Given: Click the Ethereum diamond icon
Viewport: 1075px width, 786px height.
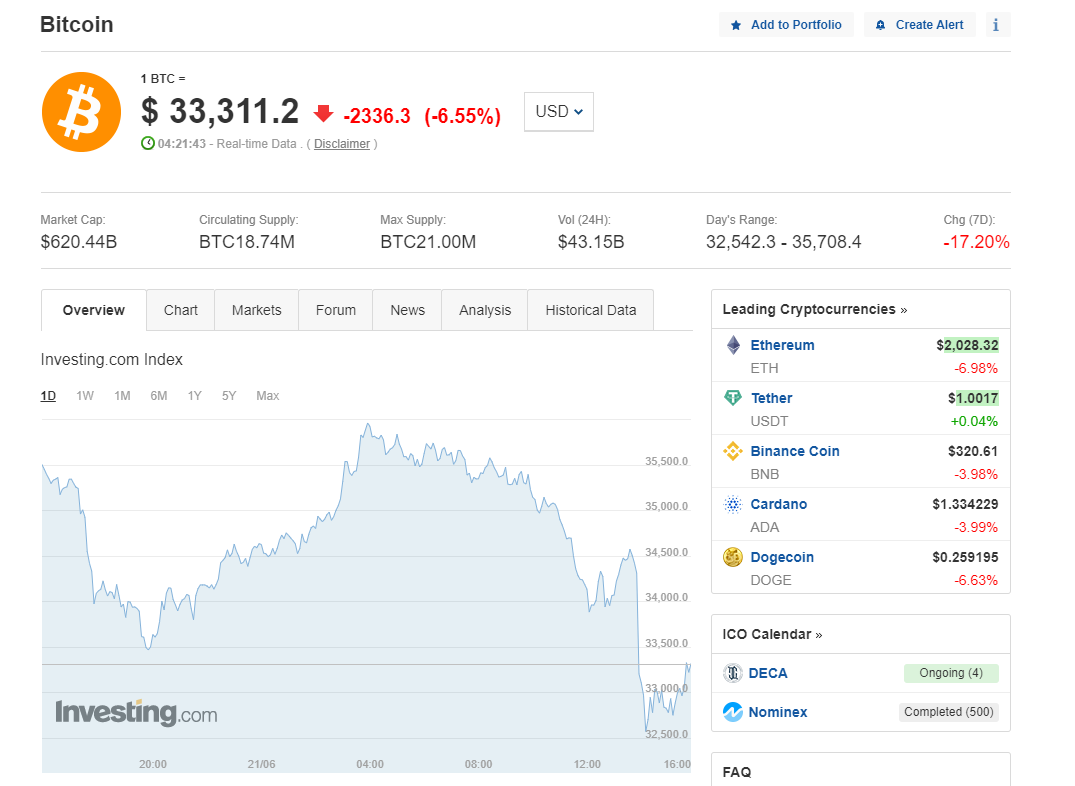Looking at the screenshot, I should coord(733,345).
